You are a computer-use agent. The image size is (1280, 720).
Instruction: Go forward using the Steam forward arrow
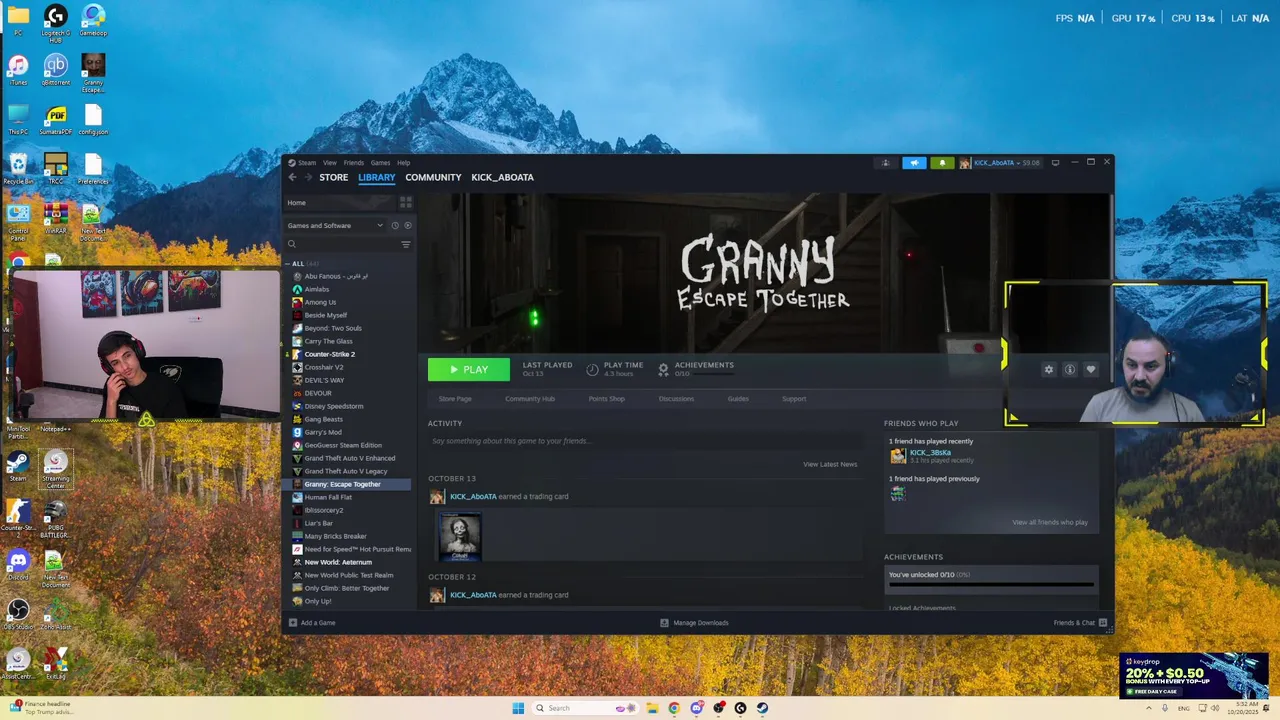[x=307, y=177]
